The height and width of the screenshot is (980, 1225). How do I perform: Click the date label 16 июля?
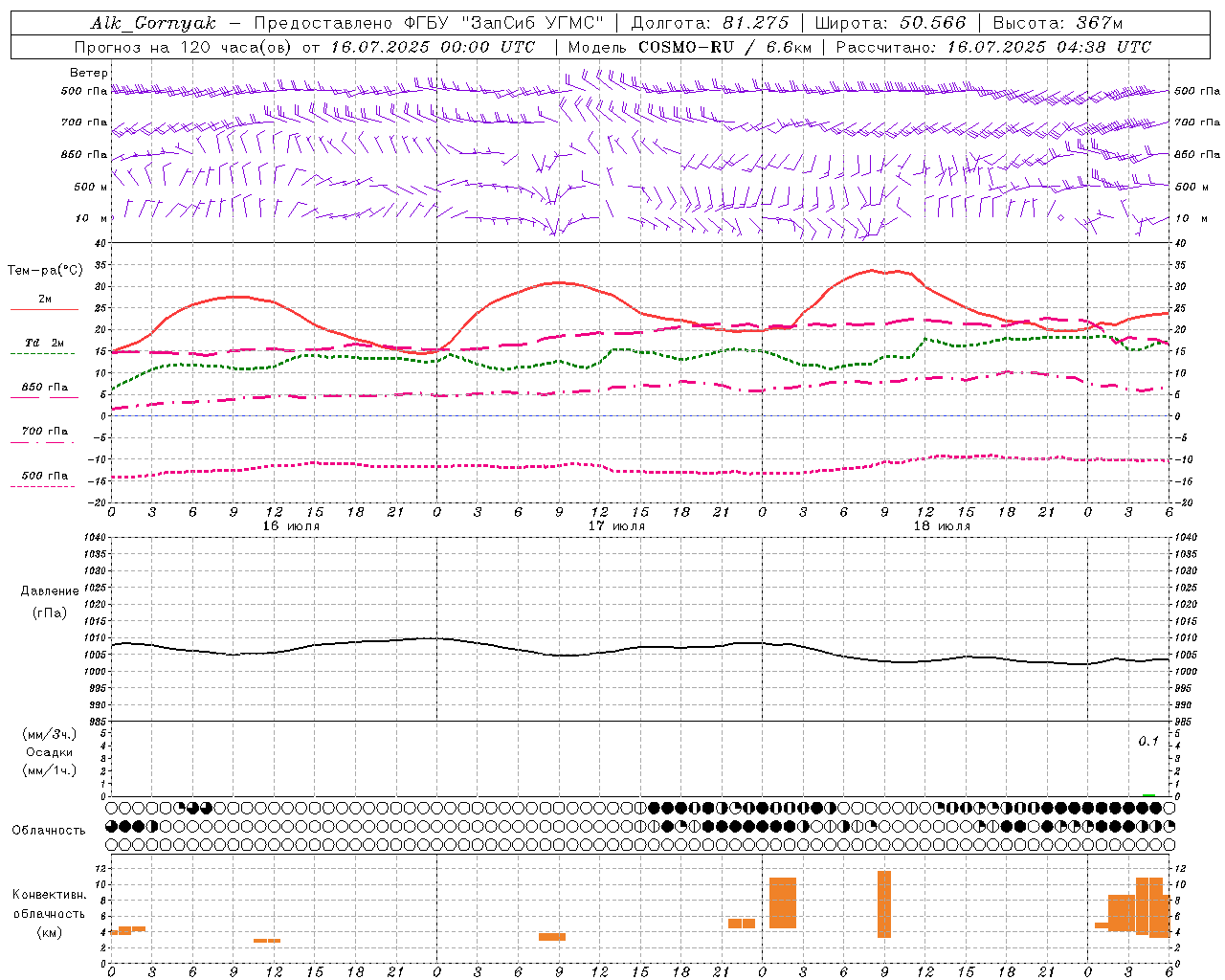click(291, 526)
